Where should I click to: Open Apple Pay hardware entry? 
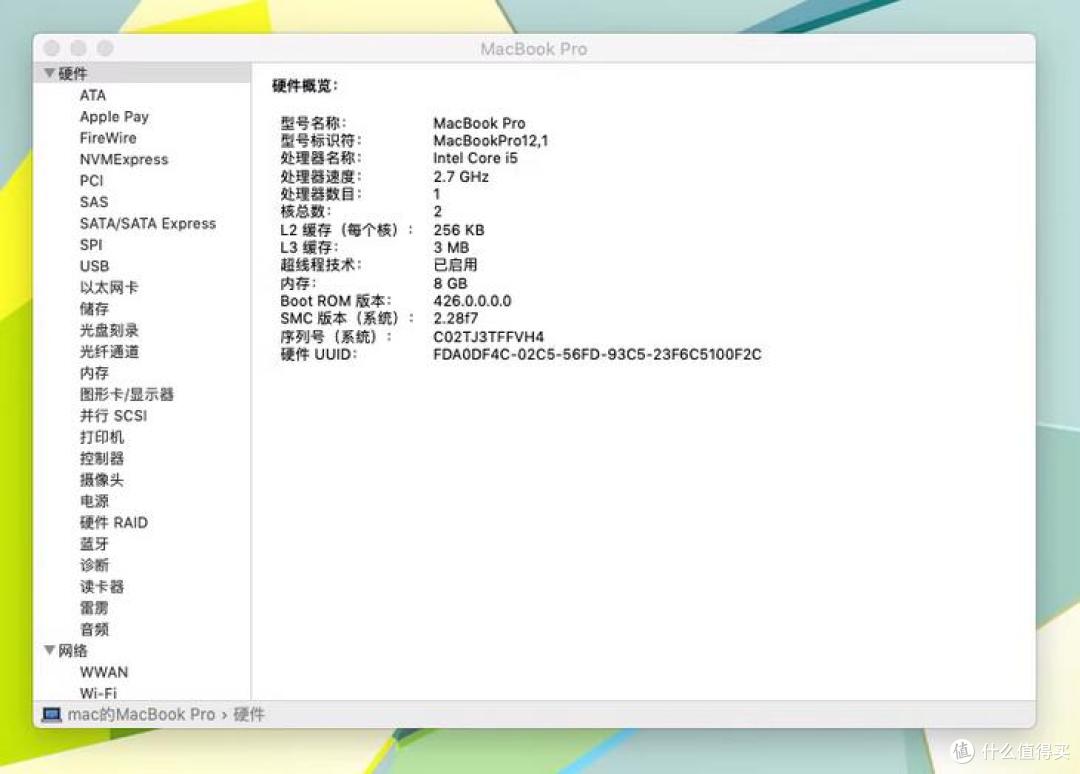point(114,116)
